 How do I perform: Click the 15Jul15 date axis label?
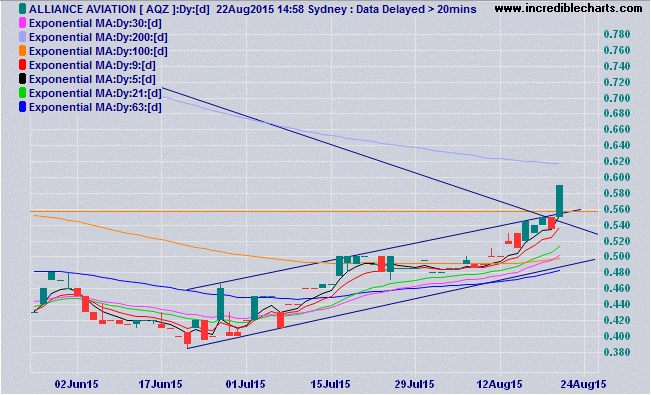point(330,384)
